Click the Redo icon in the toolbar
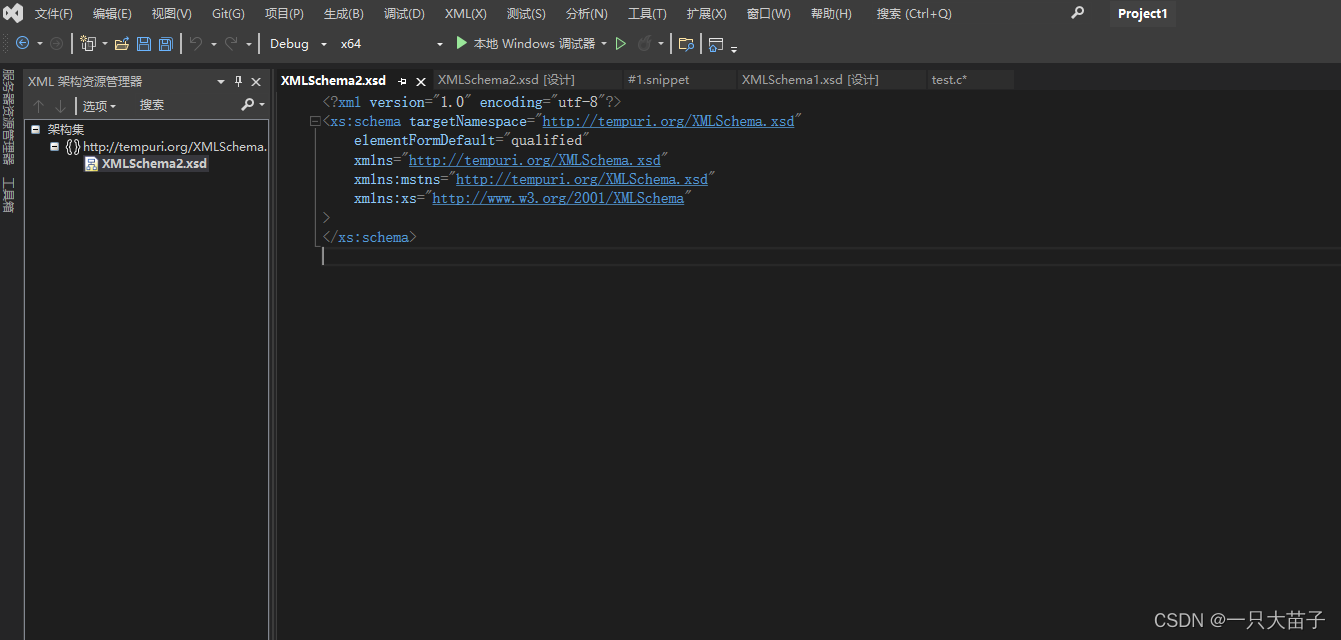Viewport: 1341px width, 640px height. pos(232,44)
